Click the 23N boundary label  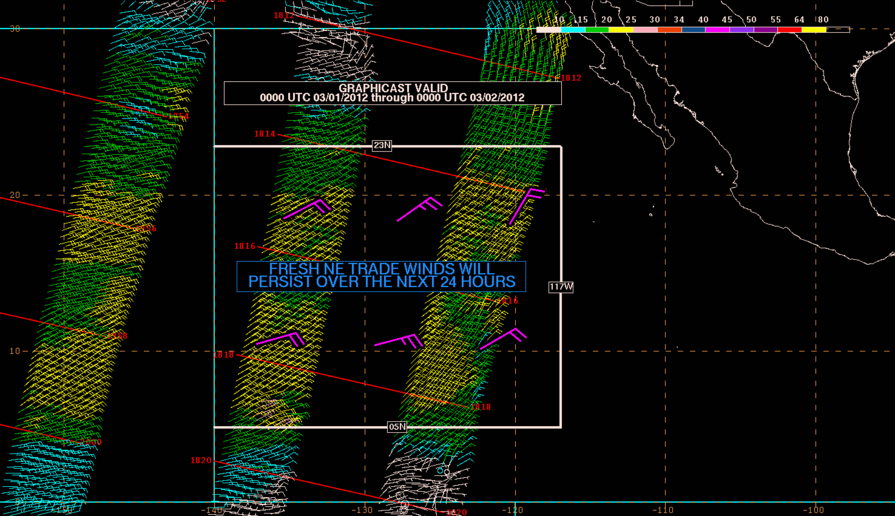[x=382, y=146]
